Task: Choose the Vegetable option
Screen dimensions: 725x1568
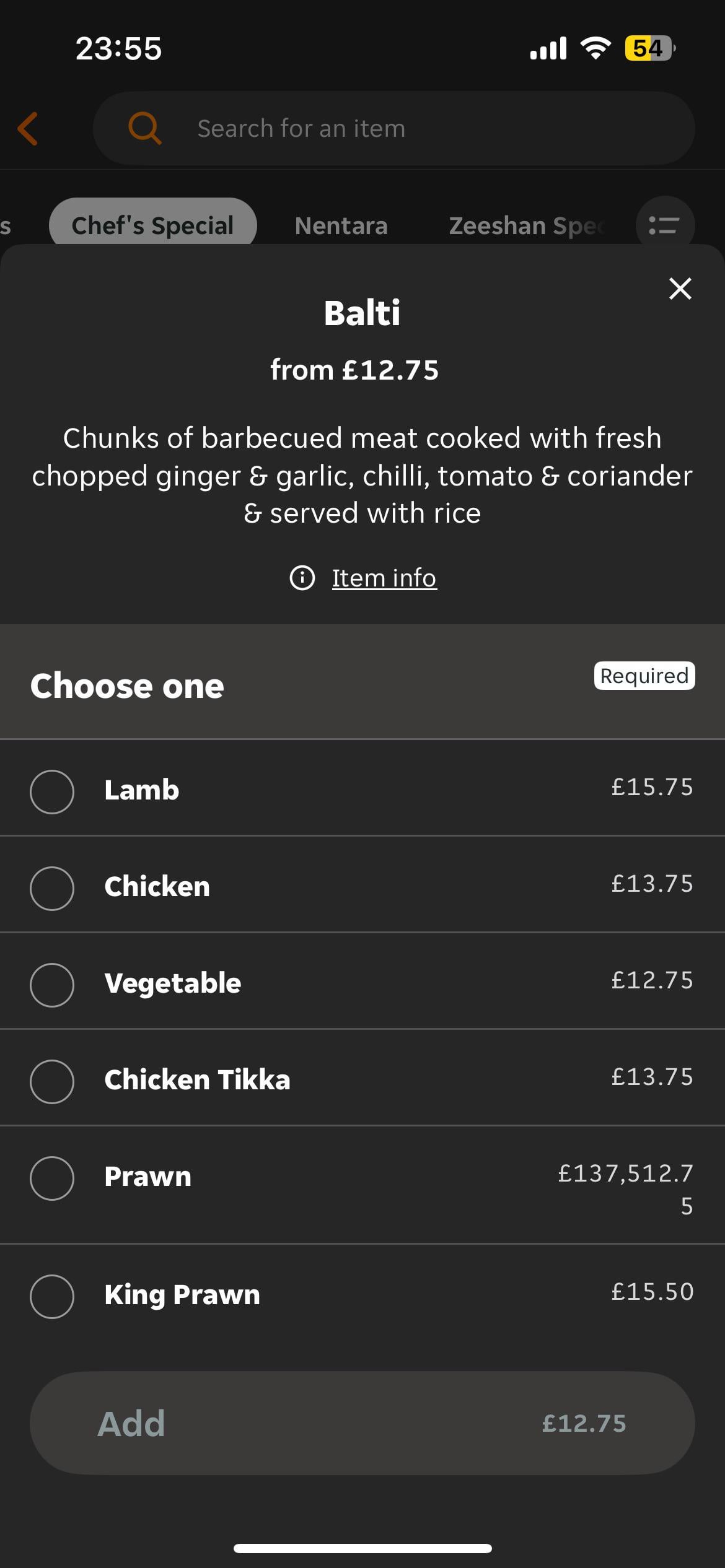Action: pyautogui.click(x=52, y=985)
